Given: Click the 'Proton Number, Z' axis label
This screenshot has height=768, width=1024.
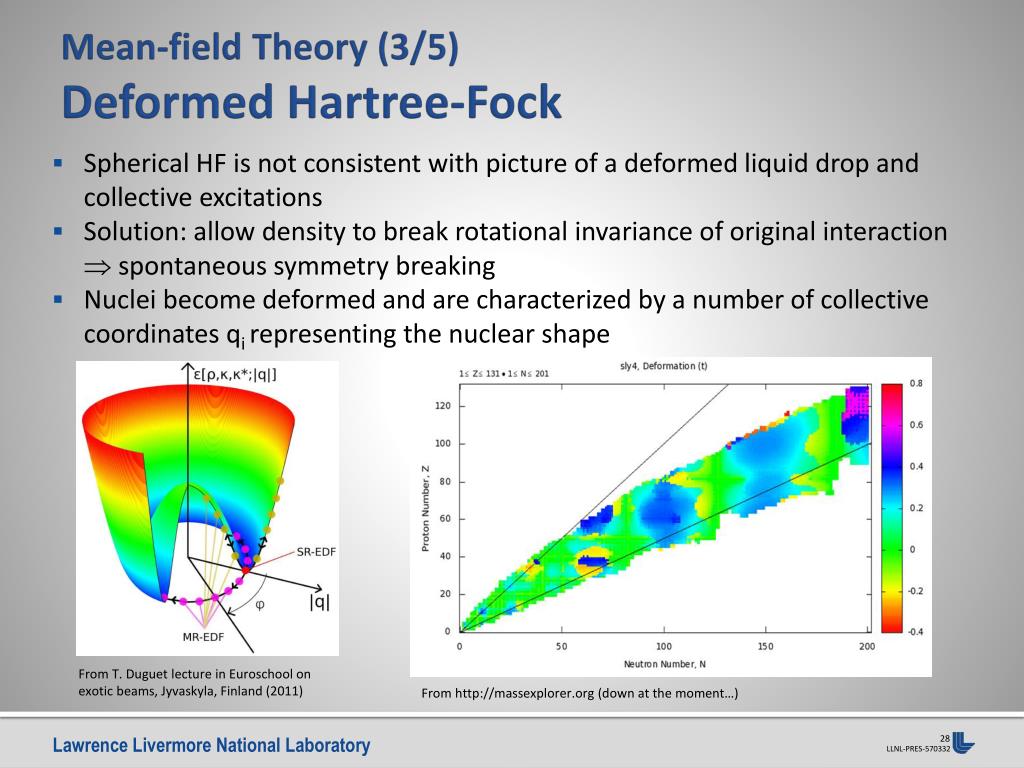Looking at the screenshot, I should 425,508.
